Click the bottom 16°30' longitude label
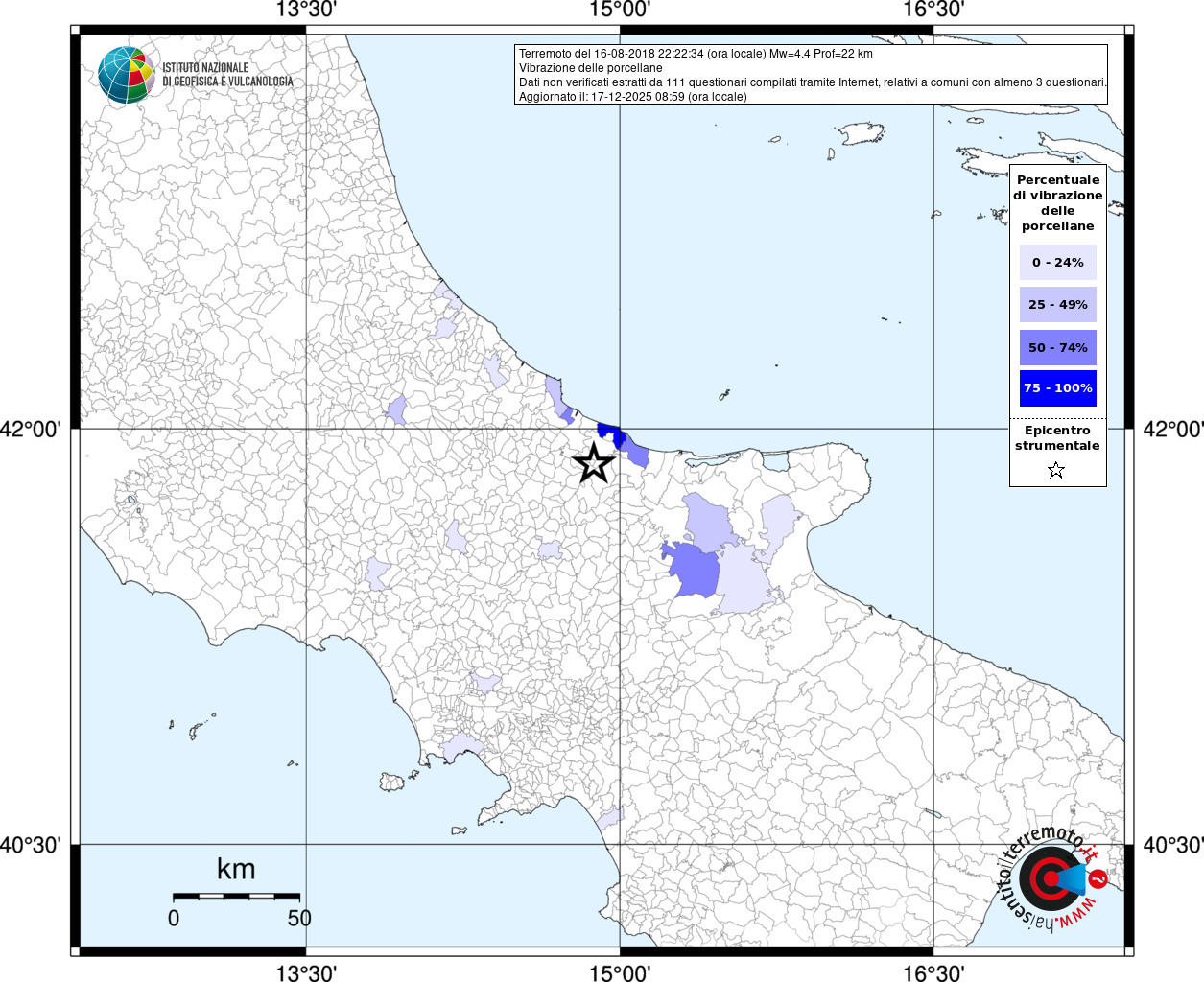Viewport: 1204px width, 982px height. 933,972
